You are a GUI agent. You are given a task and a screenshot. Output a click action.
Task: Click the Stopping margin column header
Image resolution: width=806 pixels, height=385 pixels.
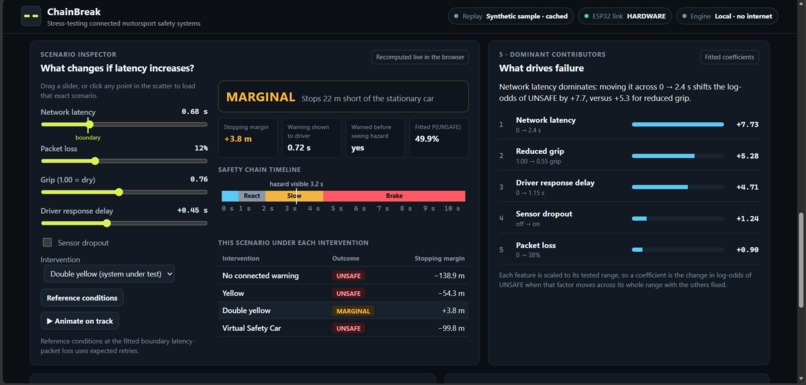[439, 259]
